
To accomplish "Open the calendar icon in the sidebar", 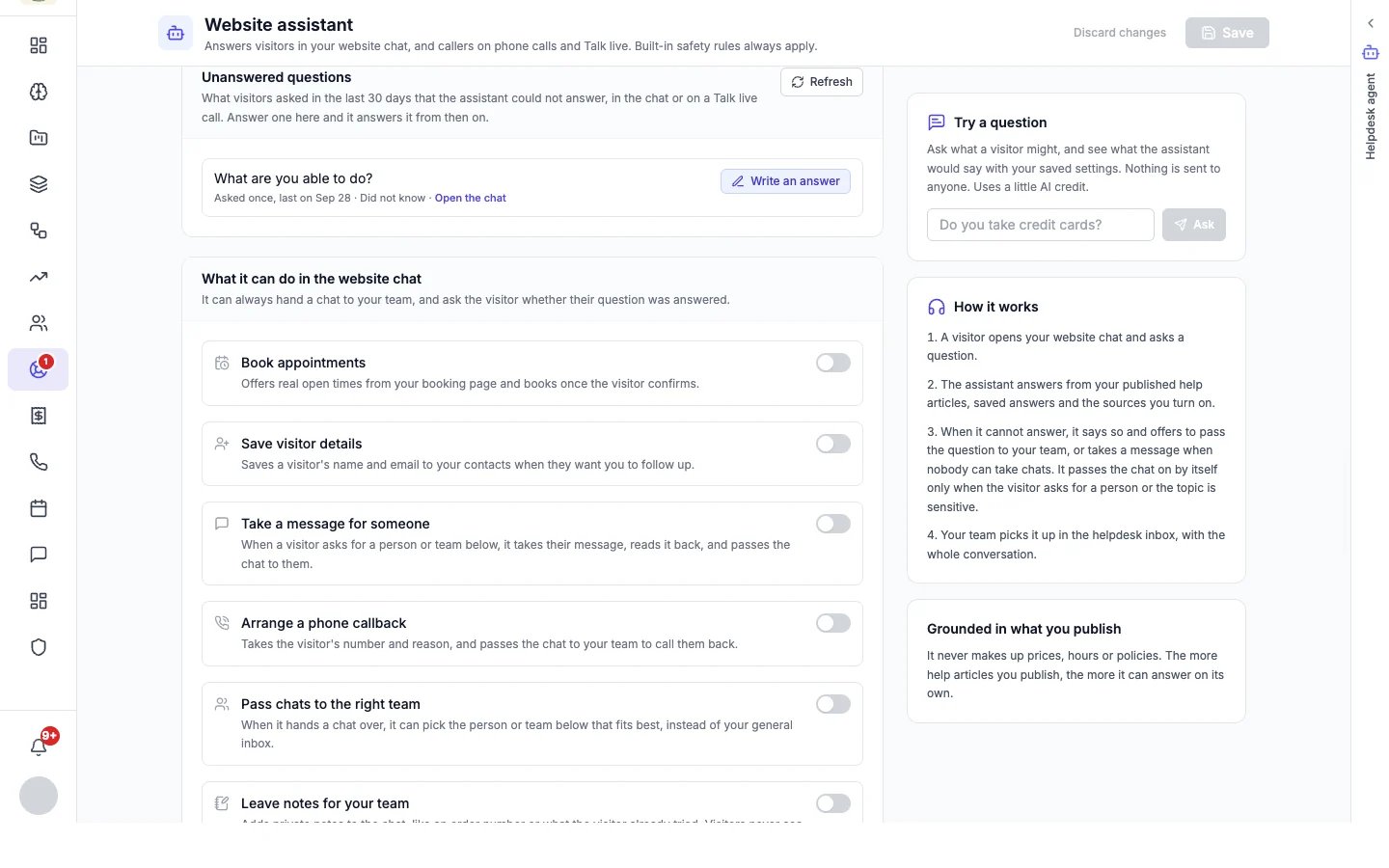I will (39, 508).
